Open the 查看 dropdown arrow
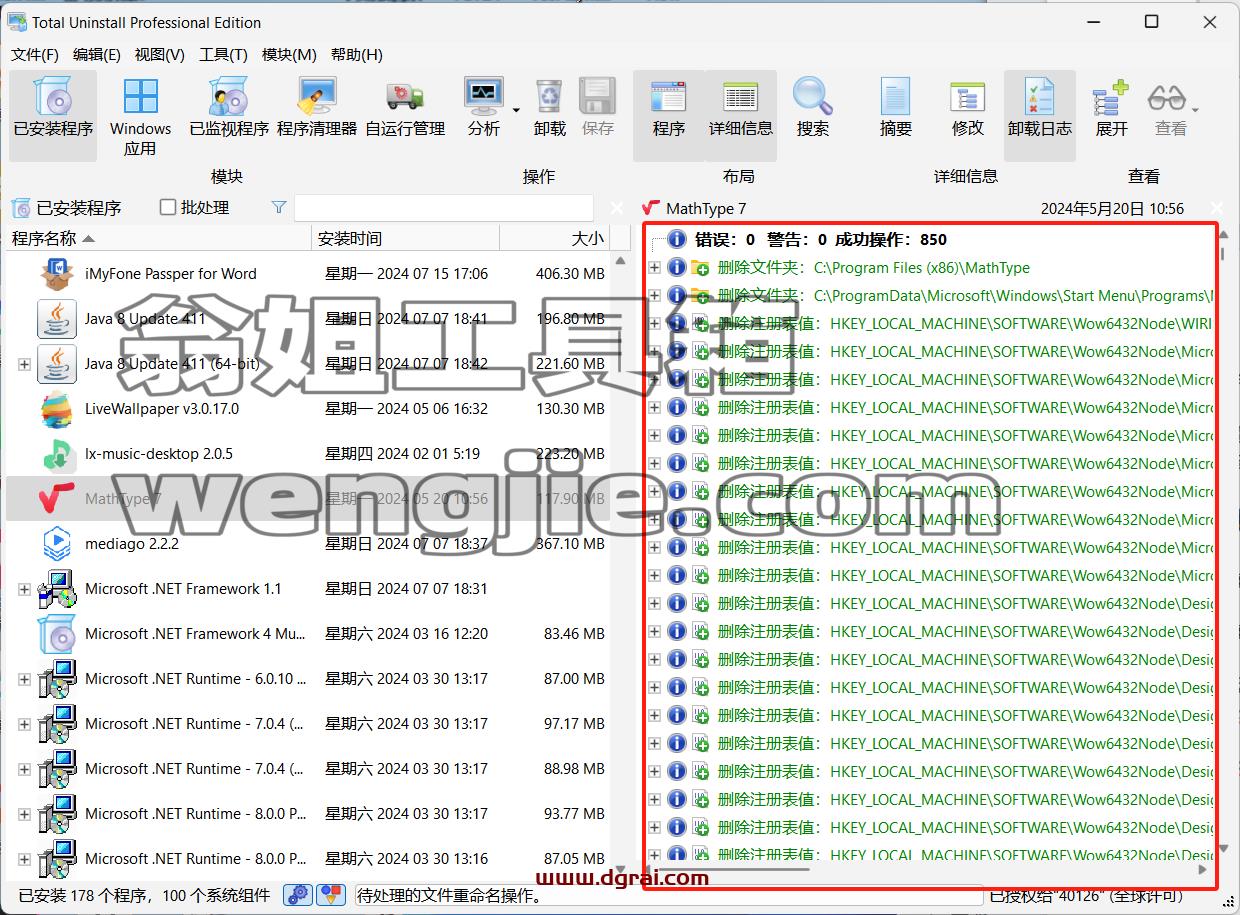The image size is (1240, 915). pyautogui.click(x=1195, y=109)
